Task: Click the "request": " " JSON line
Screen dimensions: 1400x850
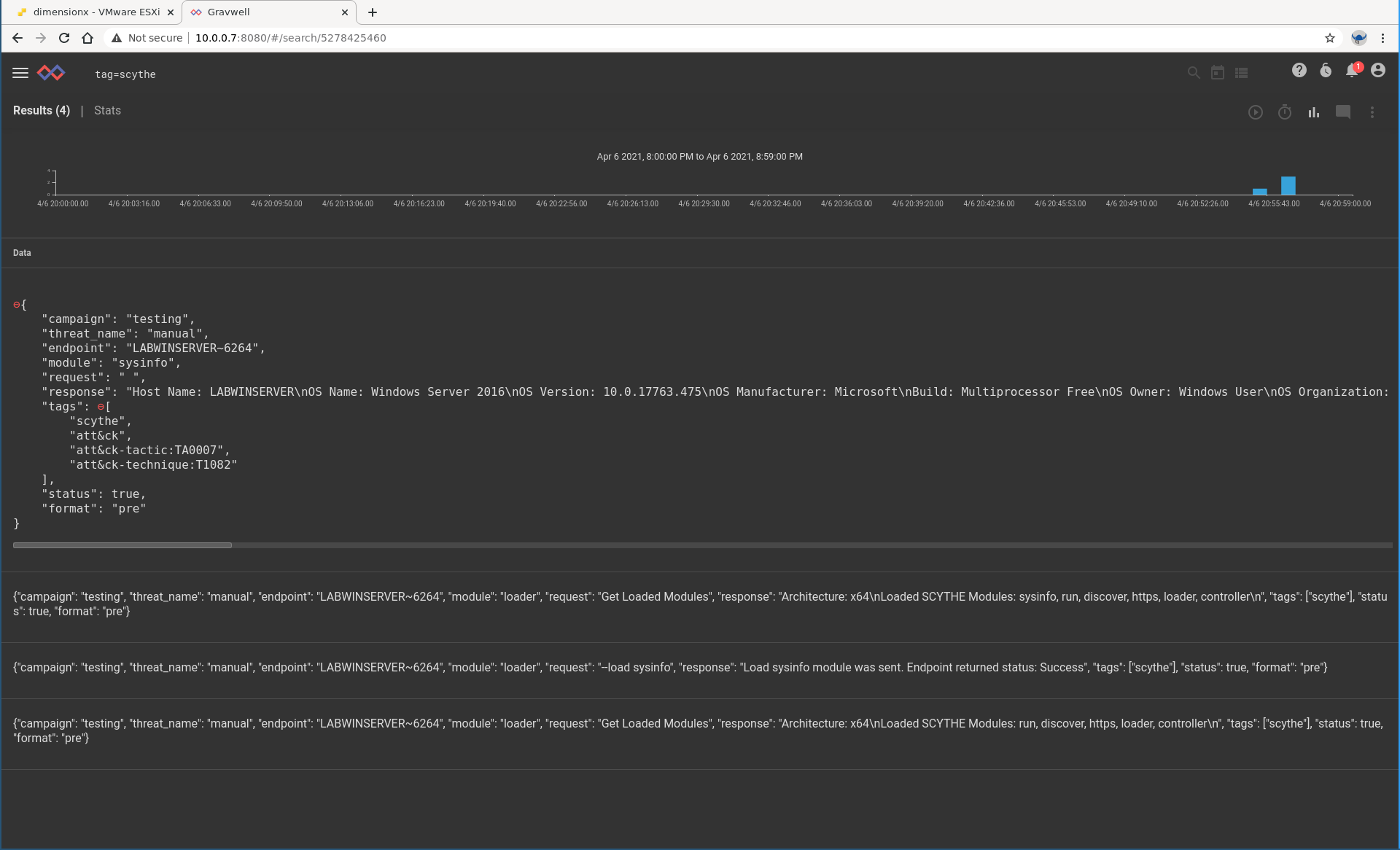Action: (x=93, y=378)
